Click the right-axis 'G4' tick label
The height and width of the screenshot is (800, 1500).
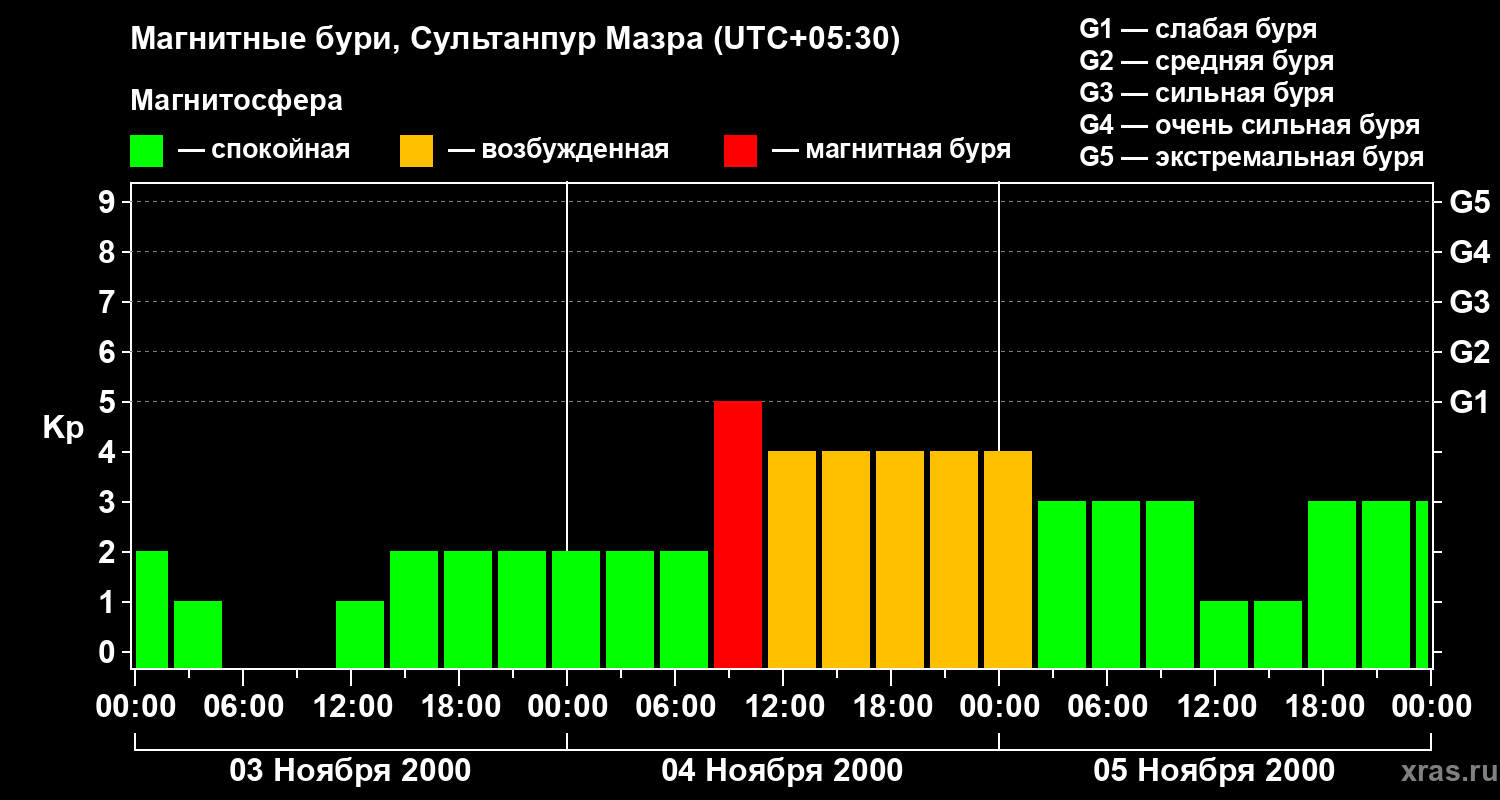(1469, 253)
